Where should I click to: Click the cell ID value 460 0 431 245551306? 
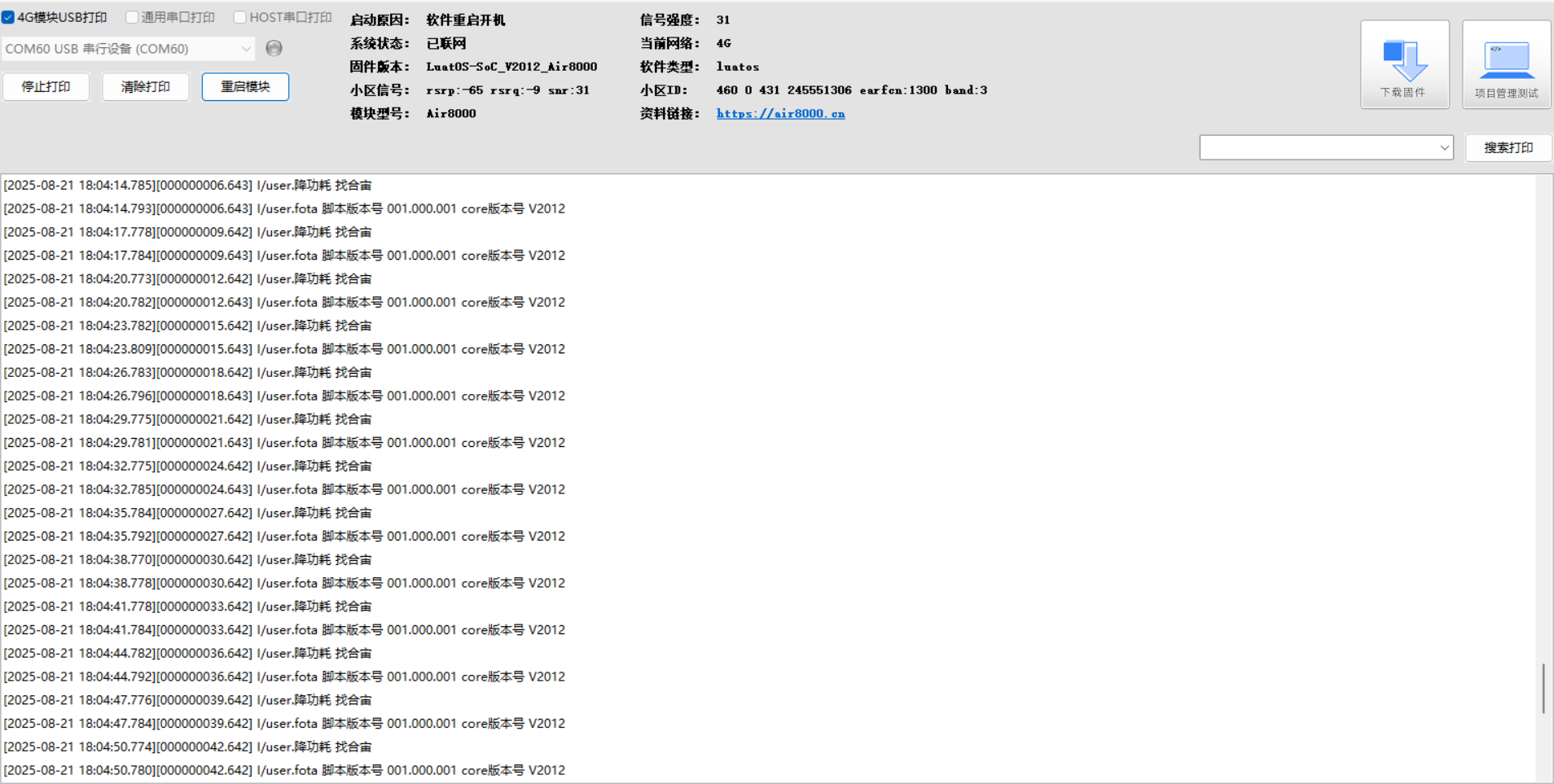pyautogui.click(x=784, y=90)
